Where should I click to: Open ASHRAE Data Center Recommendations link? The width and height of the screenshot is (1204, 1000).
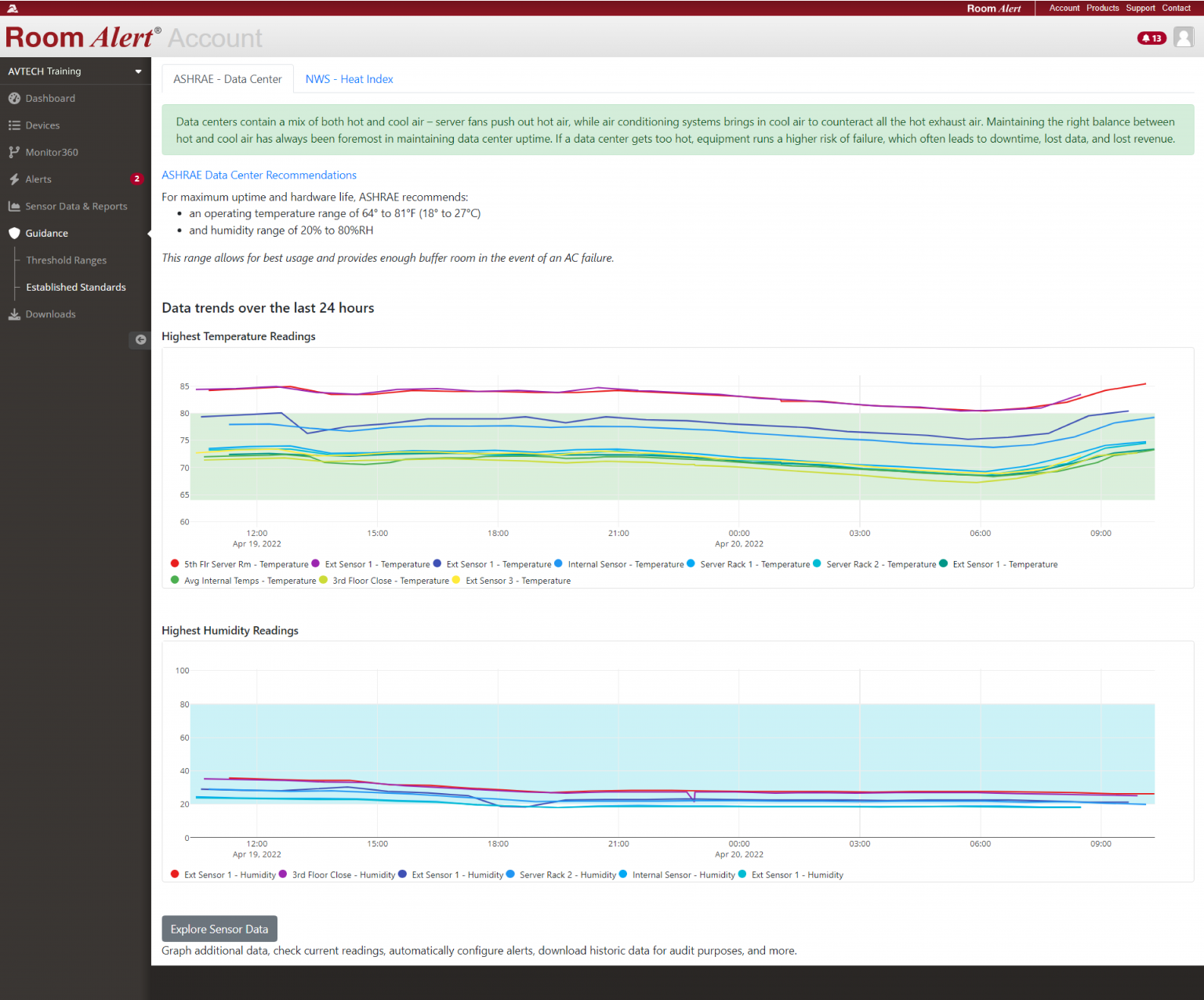(259, 175)
